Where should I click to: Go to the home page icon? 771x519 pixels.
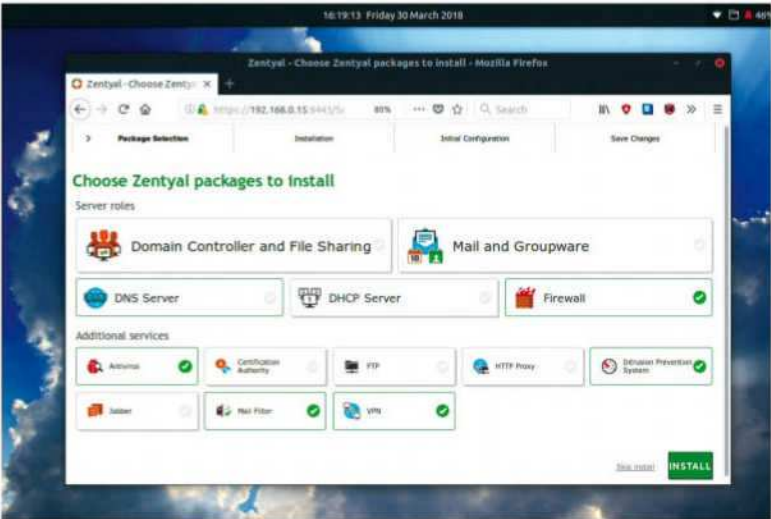(x=145, y=109)
